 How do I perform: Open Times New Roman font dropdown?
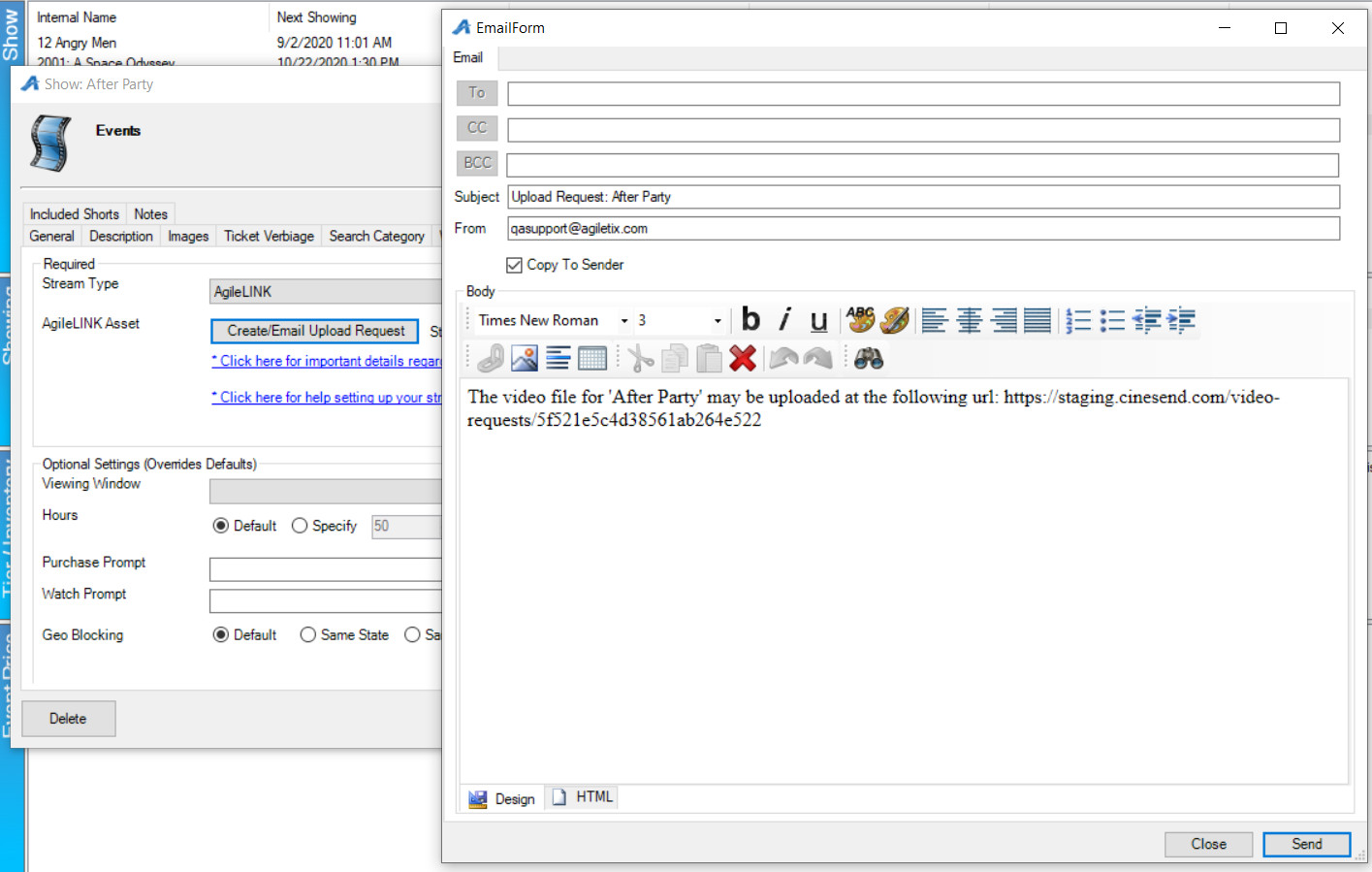tap(624, 320)
